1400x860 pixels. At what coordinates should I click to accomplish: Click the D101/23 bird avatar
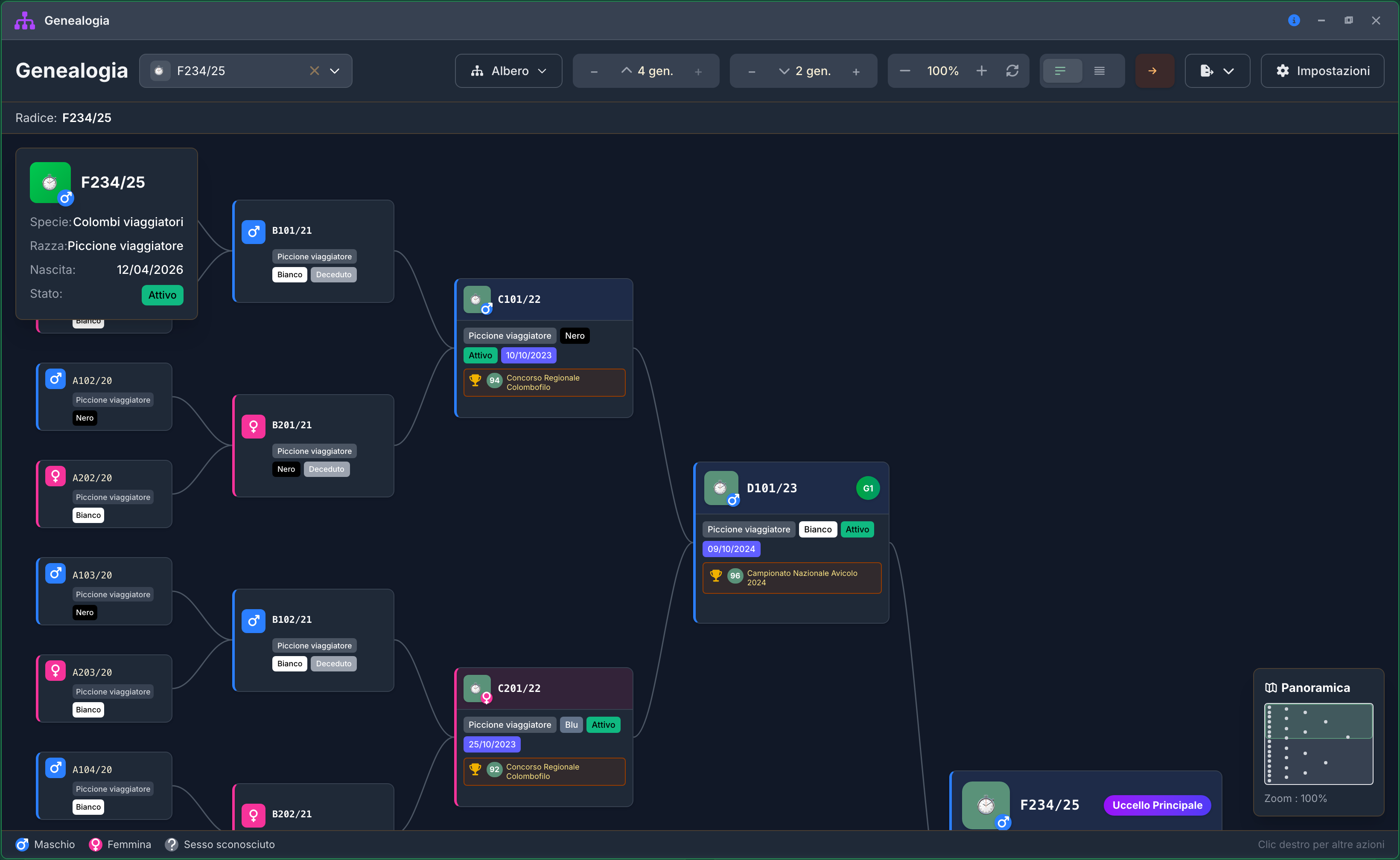(721, 488)
